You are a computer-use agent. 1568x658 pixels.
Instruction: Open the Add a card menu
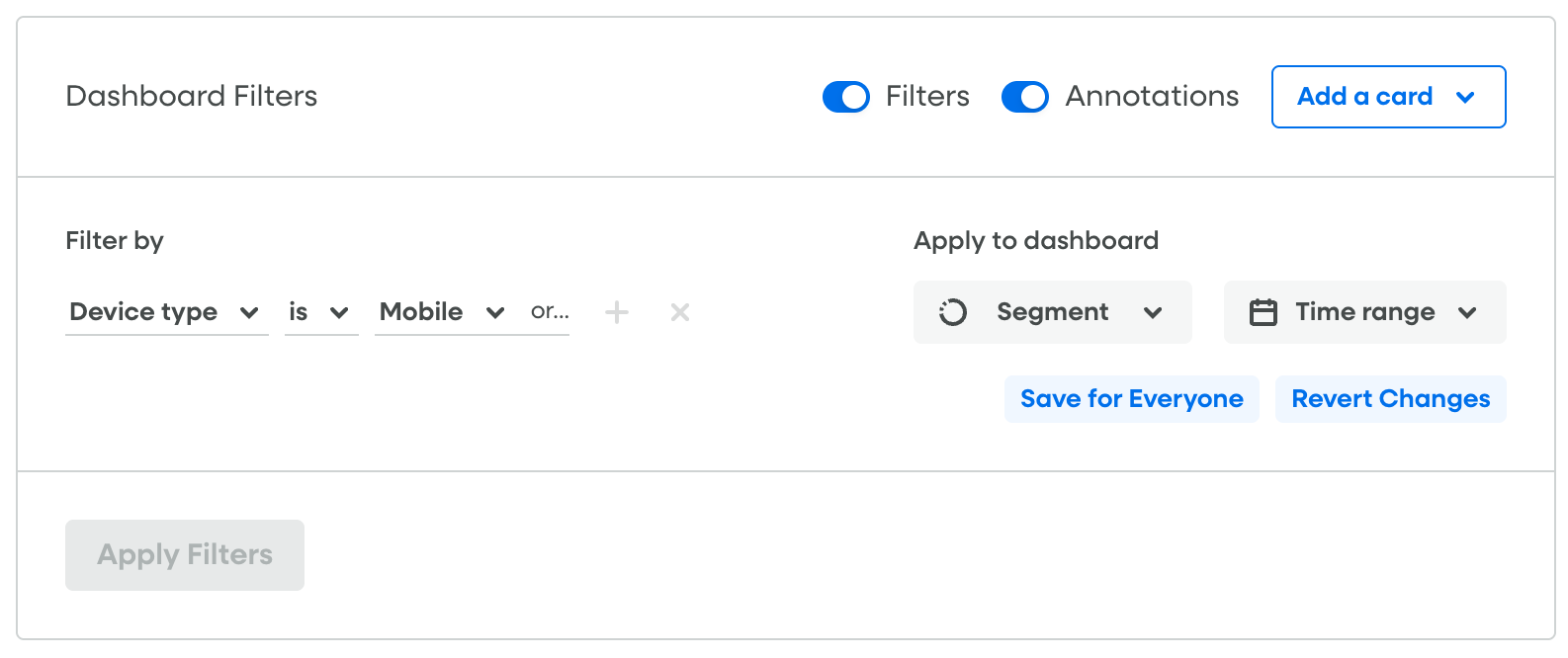(x=1388, y=97)
